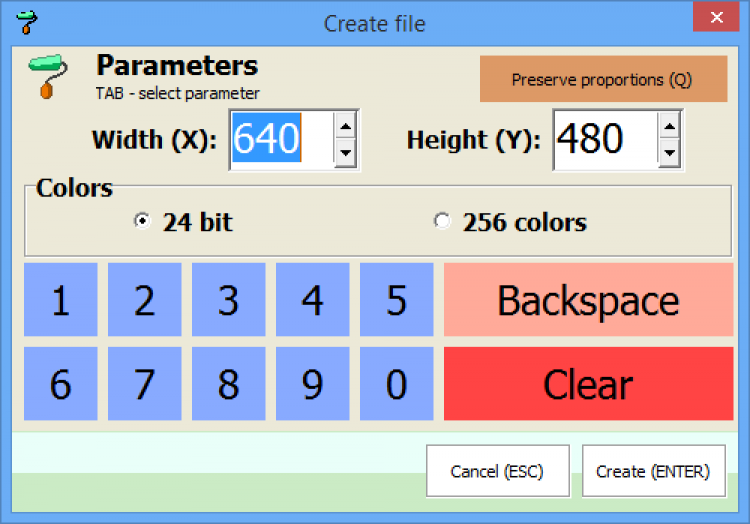Screen dimensions: 750x524
Task: Toggle Preserve proportions (Q)
Action: pyautogui.click(x=601, y=79)
